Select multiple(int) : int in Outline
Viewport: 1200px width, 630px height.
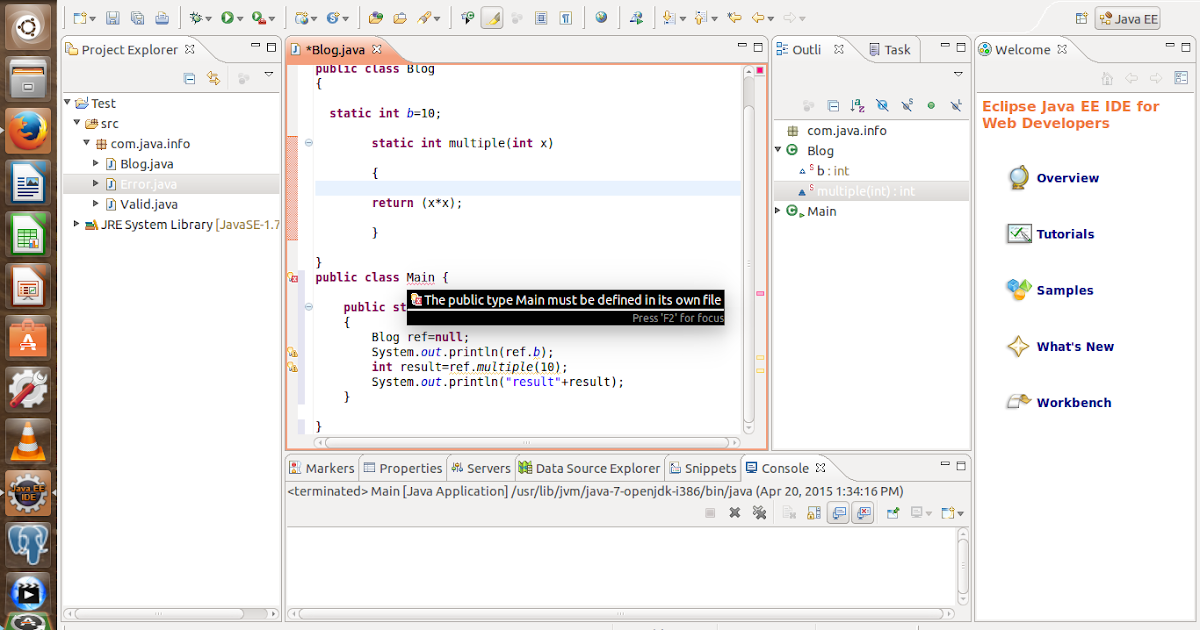pos(871,191)
